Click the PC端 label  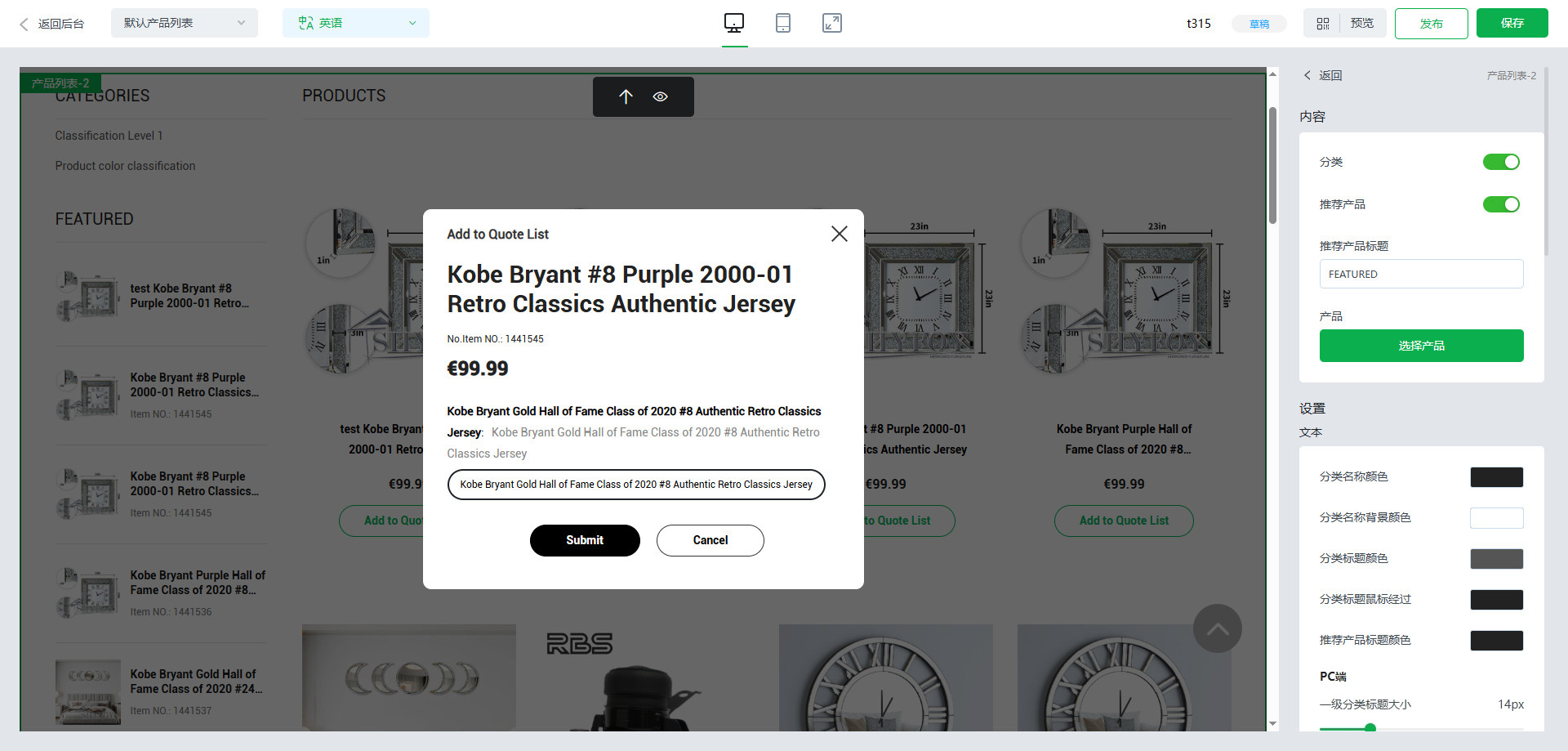[1333, 677]
